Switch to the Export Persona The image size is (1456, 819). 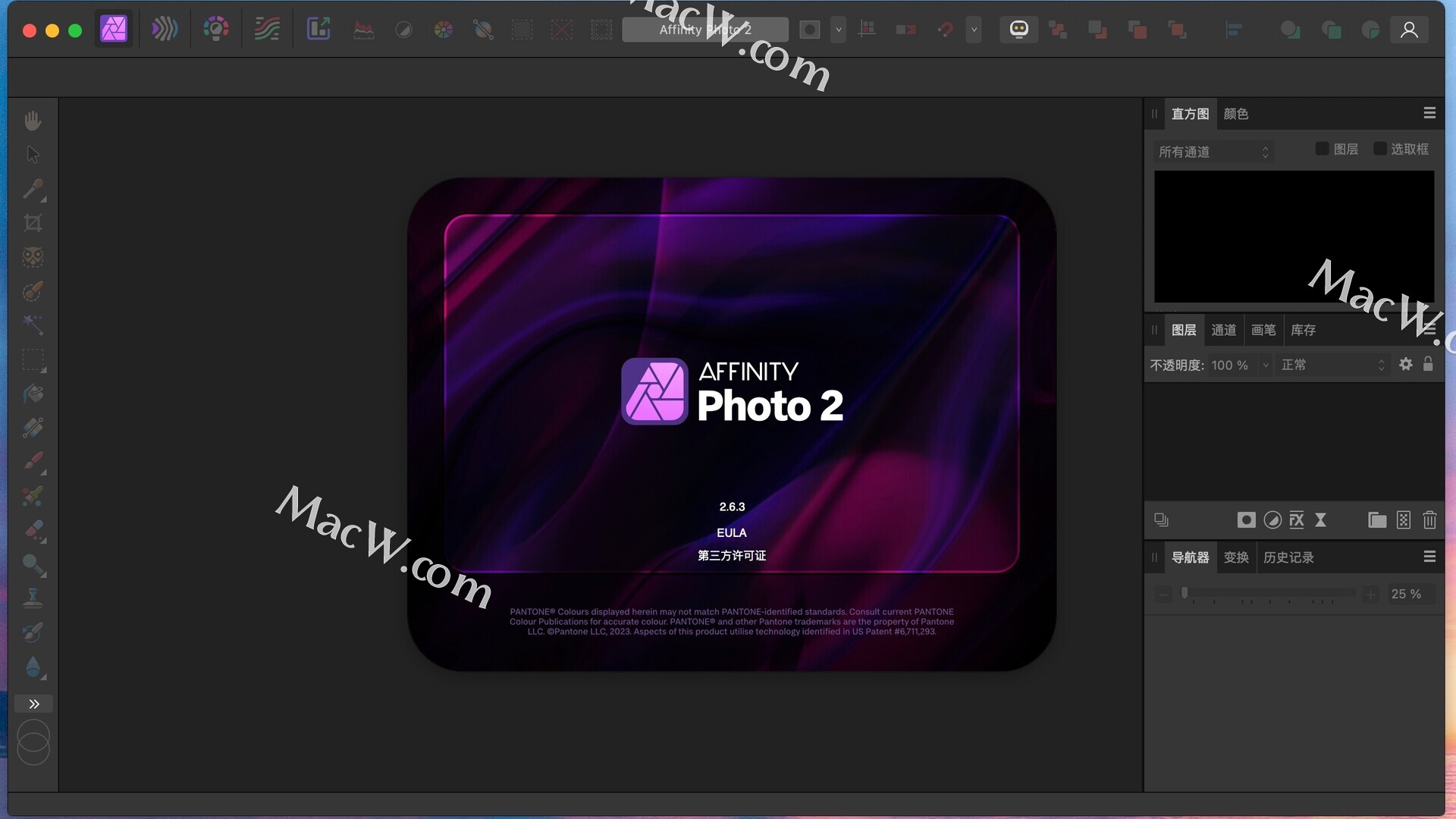click(318, 30)
